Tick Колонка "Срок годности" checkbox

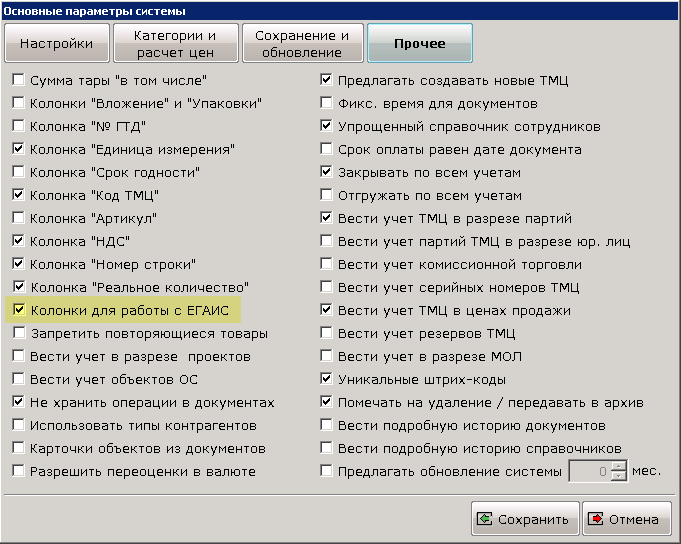tap(18, 172)
